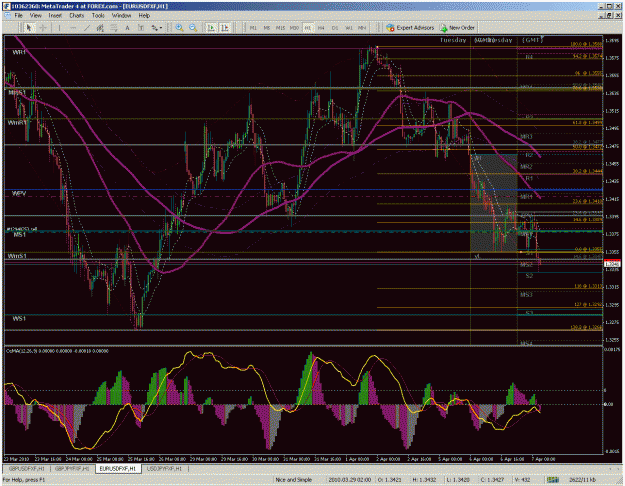Draw a vertical line
Viewport: 625px width, 486px height.
coord(59,28)
